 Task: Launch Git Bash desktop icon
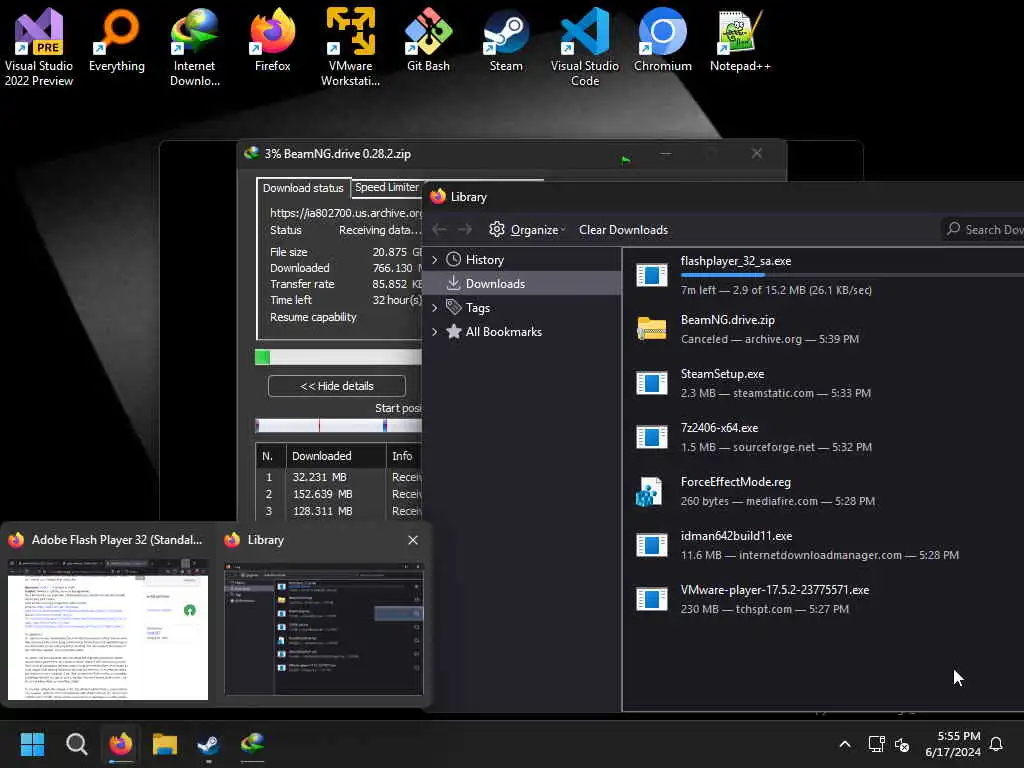click(x=428, y=40)
